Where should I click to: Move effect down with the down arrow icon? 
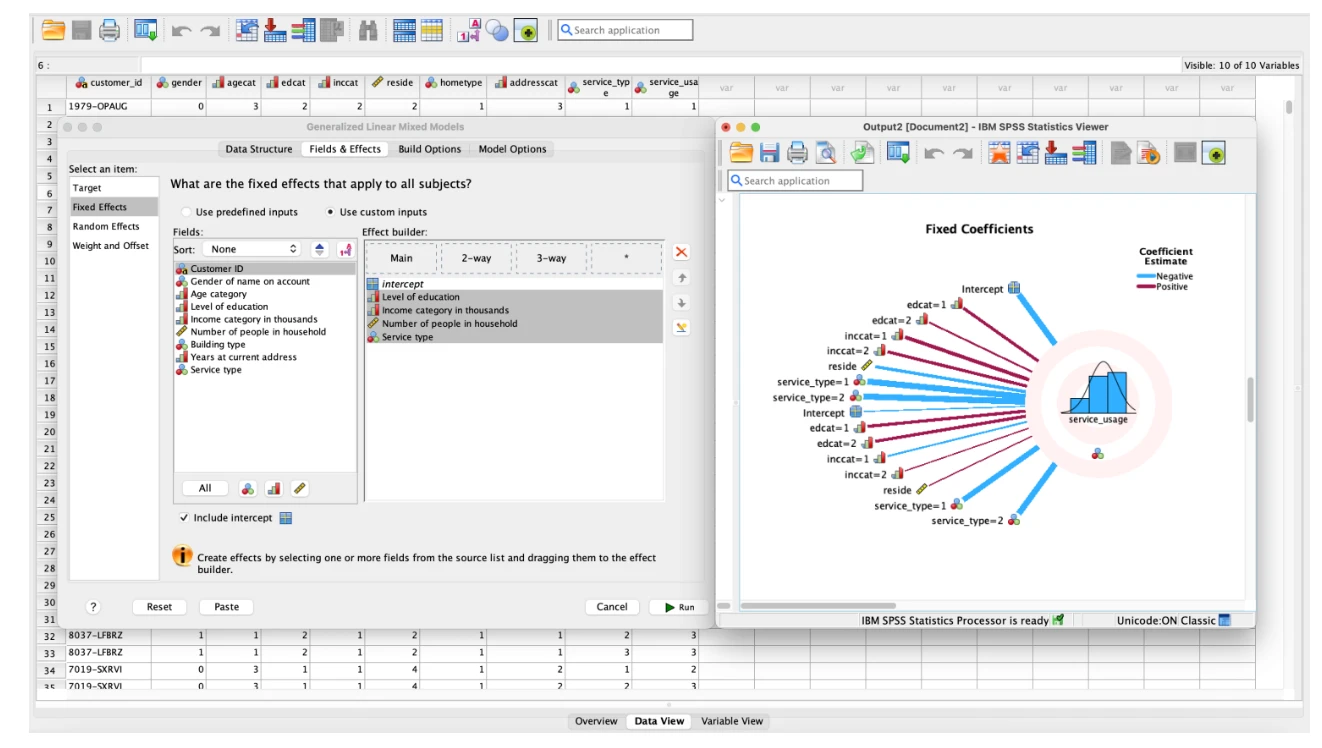click(681, 303)
